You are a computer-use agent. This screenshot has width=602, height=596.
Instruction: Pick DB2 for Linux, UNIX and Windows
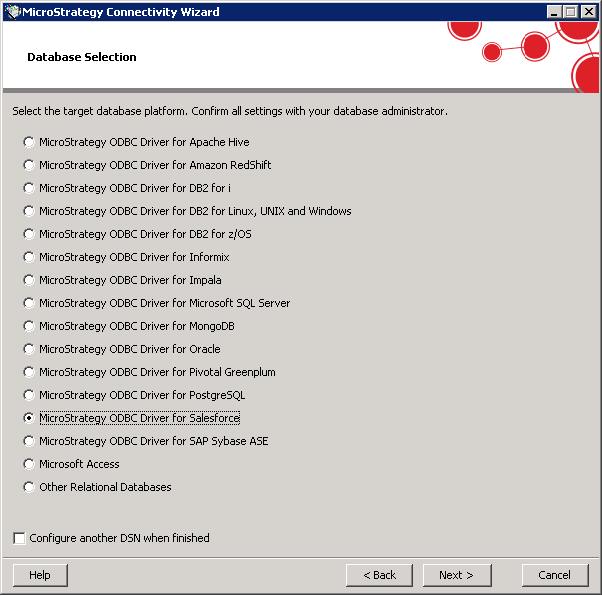pyautogui.click(x=29, y=211)
